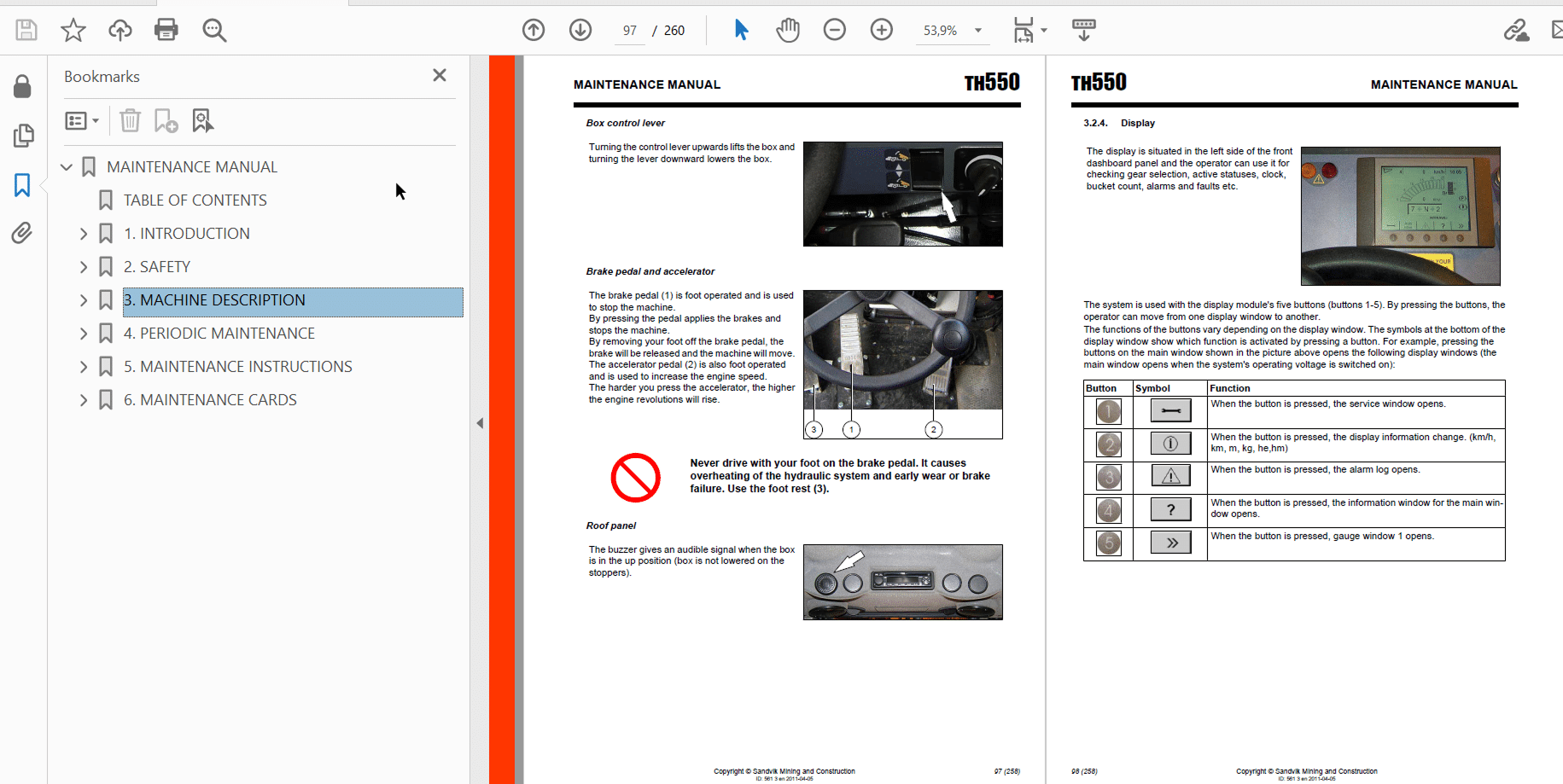Close the Bookmarks panel
The height and width of the screenshot is (784, 1563).
(x=440, y=76)
